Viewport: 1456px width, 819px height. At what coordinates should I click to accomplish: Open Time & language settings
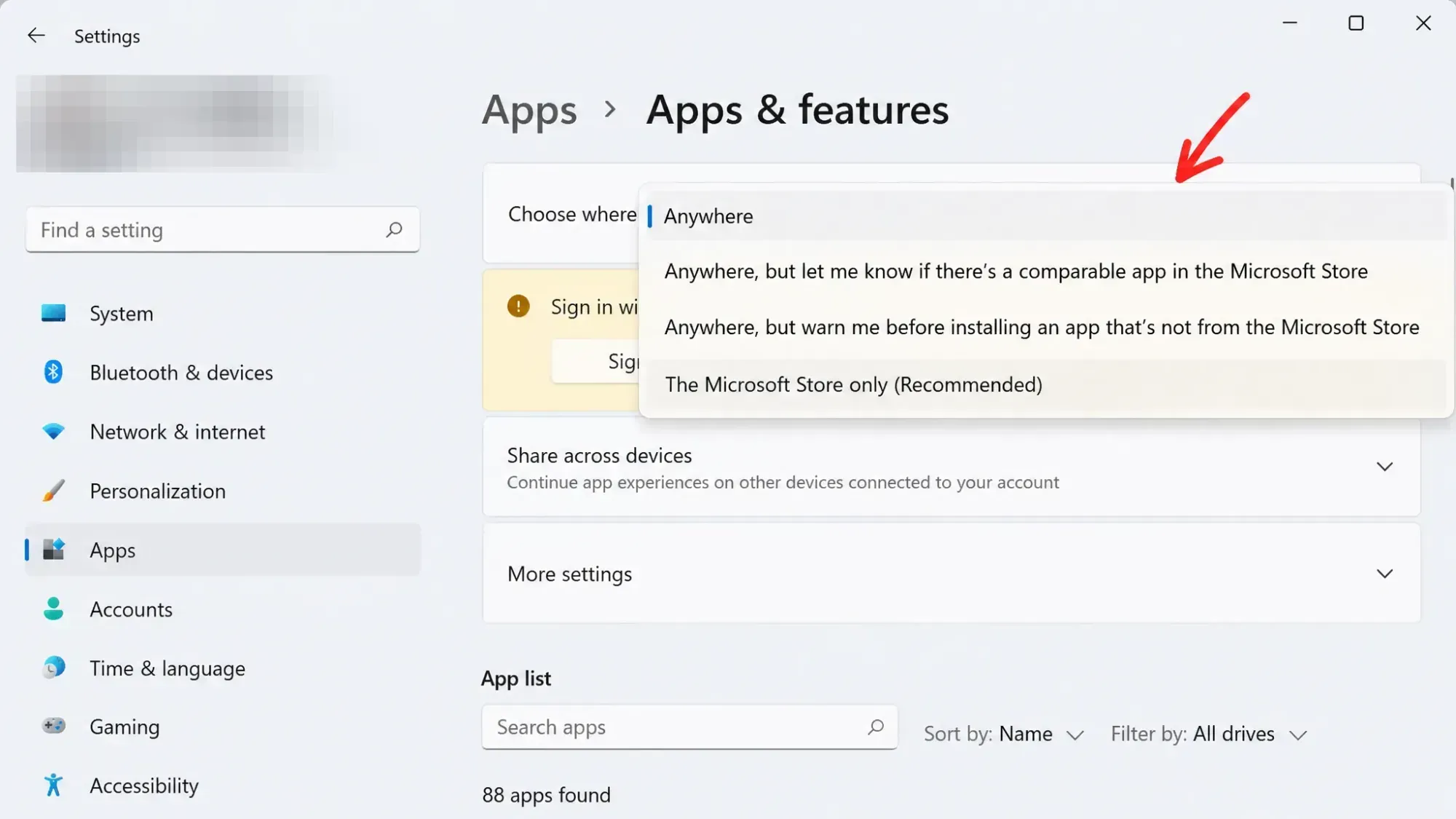(223, 668)
